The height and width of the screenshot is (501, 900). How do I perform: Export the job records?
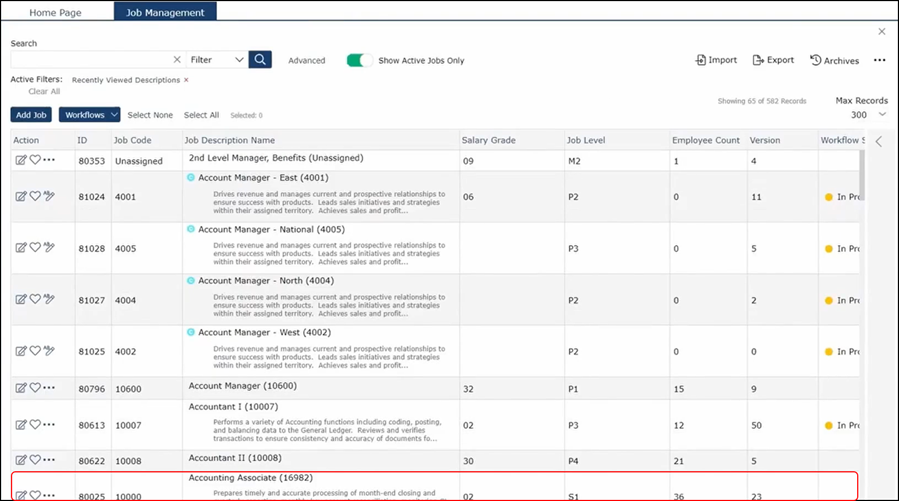[773, 60]
